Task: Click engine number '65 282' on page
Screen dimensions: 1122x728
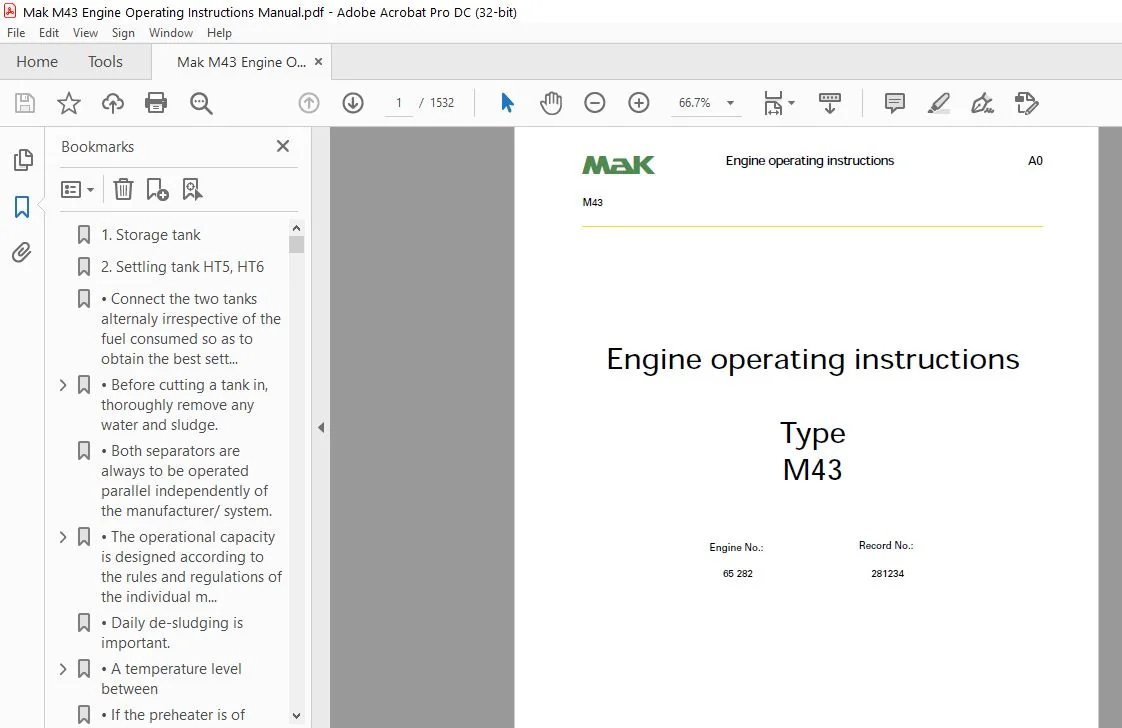Action: [x=738, y=573]
